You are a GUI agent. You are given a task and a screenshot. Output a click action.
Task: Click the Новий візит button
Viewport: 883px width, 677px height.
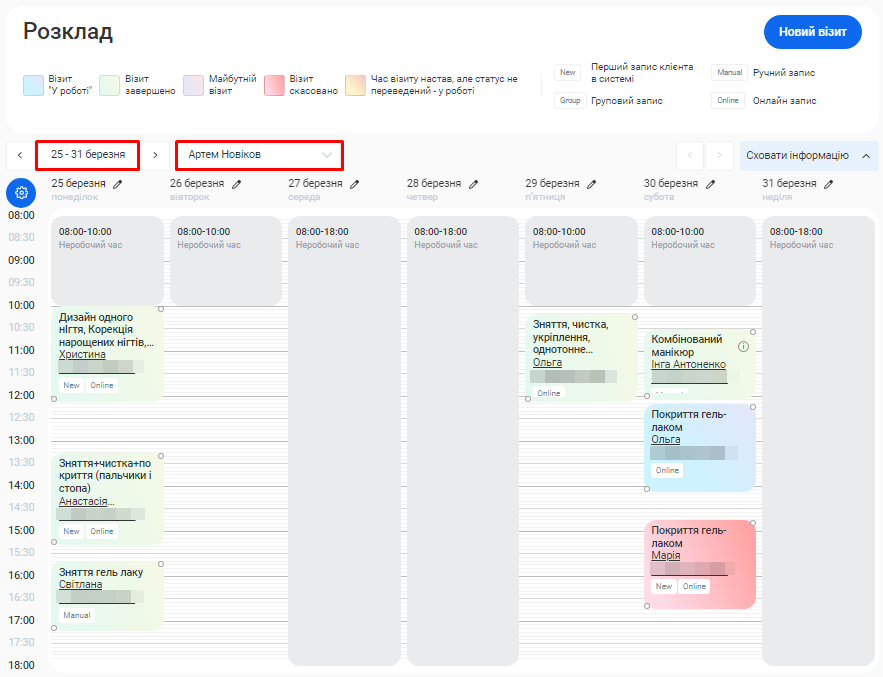812,32
